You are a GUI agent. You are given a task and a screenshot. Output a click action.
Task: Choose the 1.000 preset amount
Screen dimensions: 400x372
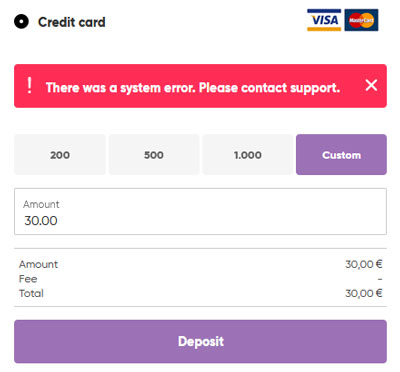coord(248,155)
